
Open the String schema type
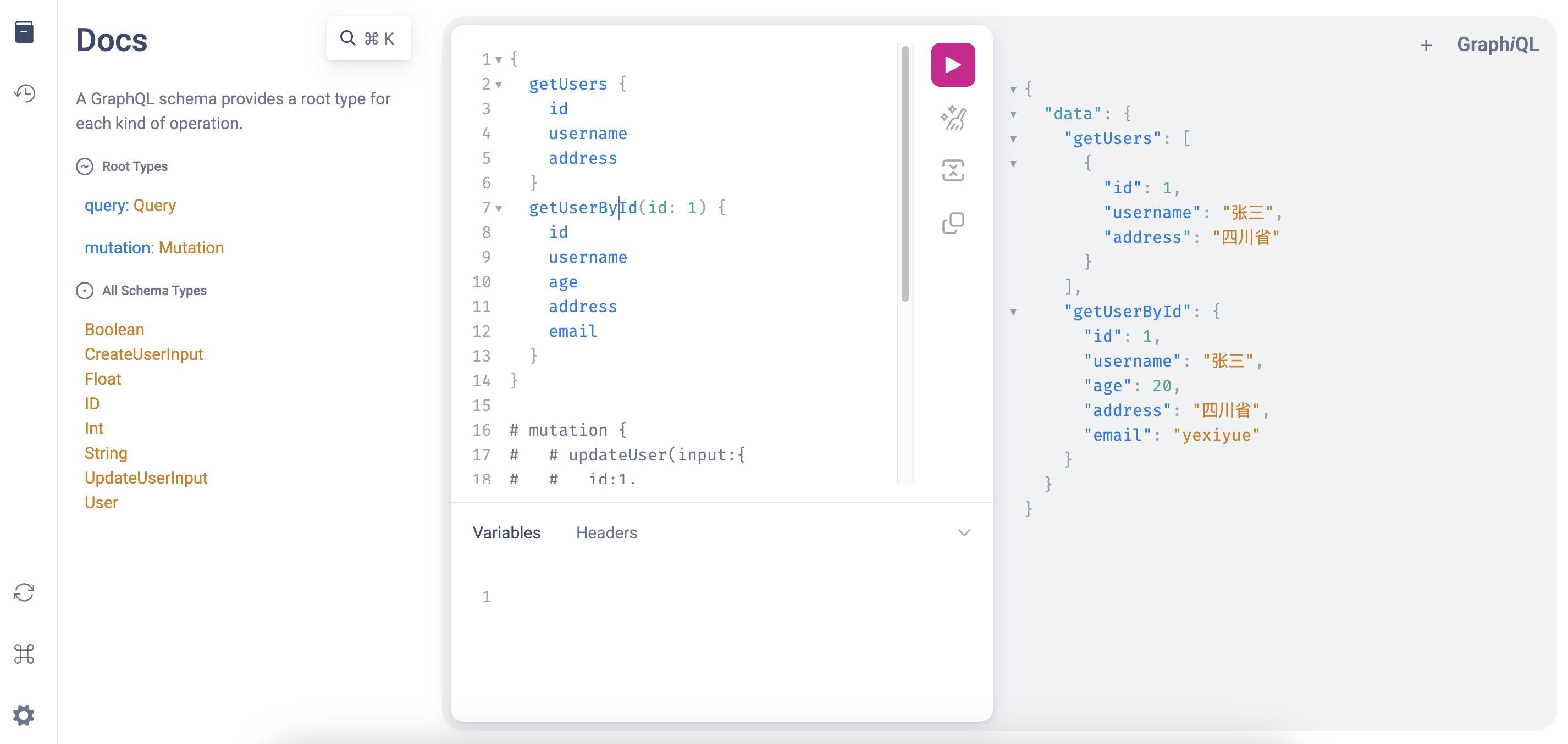106,453
